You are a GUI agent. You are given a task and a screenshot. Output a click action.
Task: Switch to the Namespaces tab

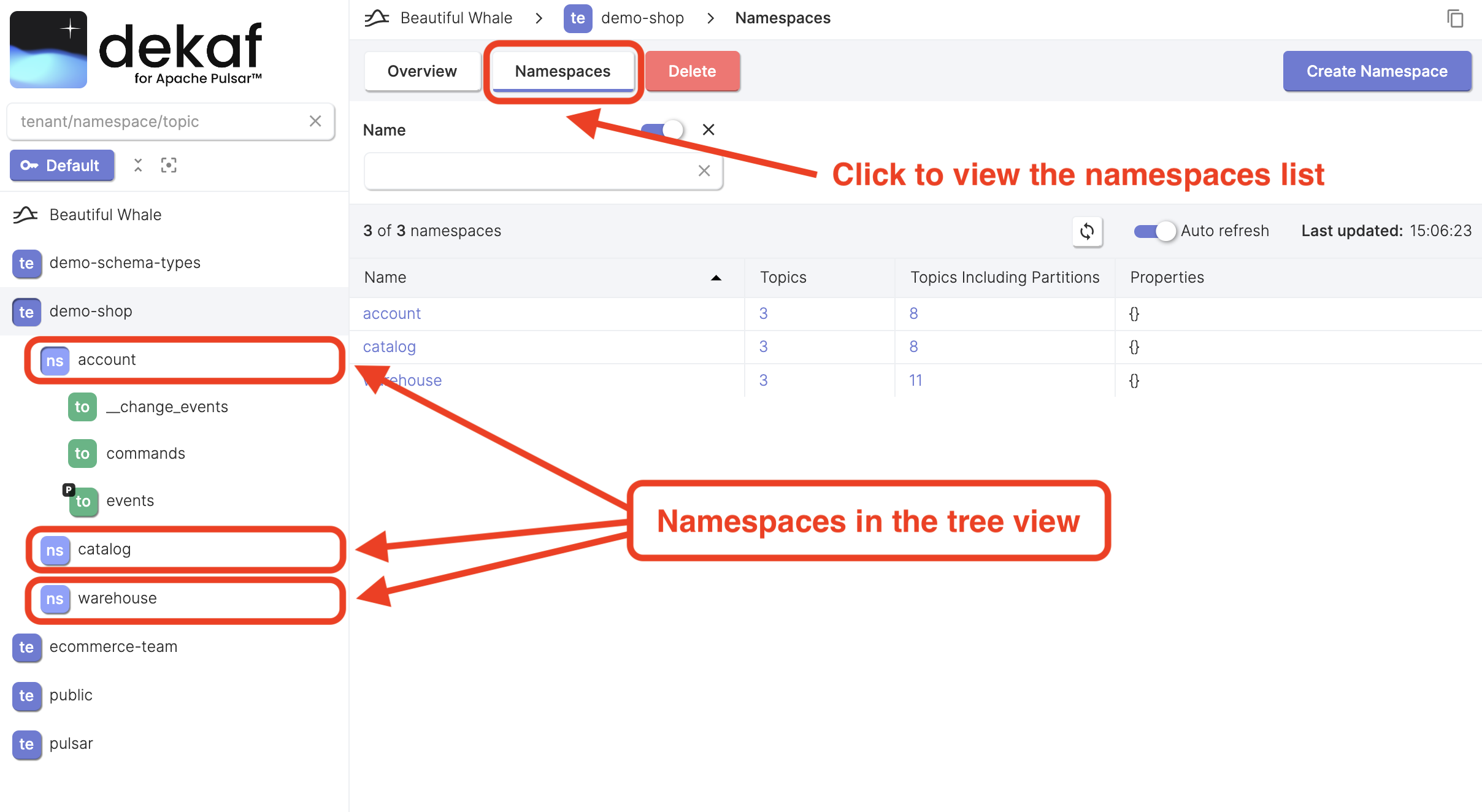pyautogui.click(x=562, y=71)
